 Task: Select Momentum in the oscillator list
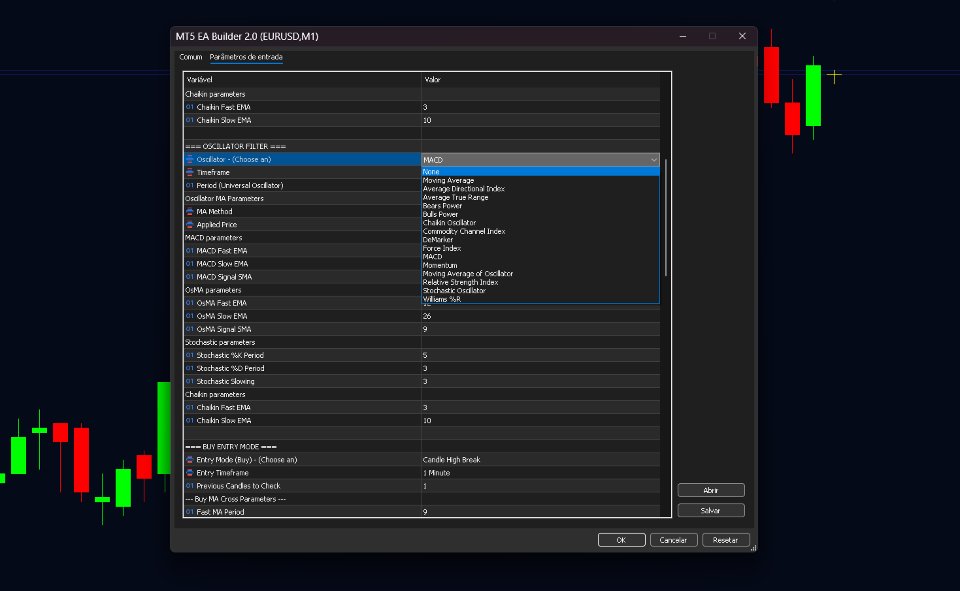540,266
